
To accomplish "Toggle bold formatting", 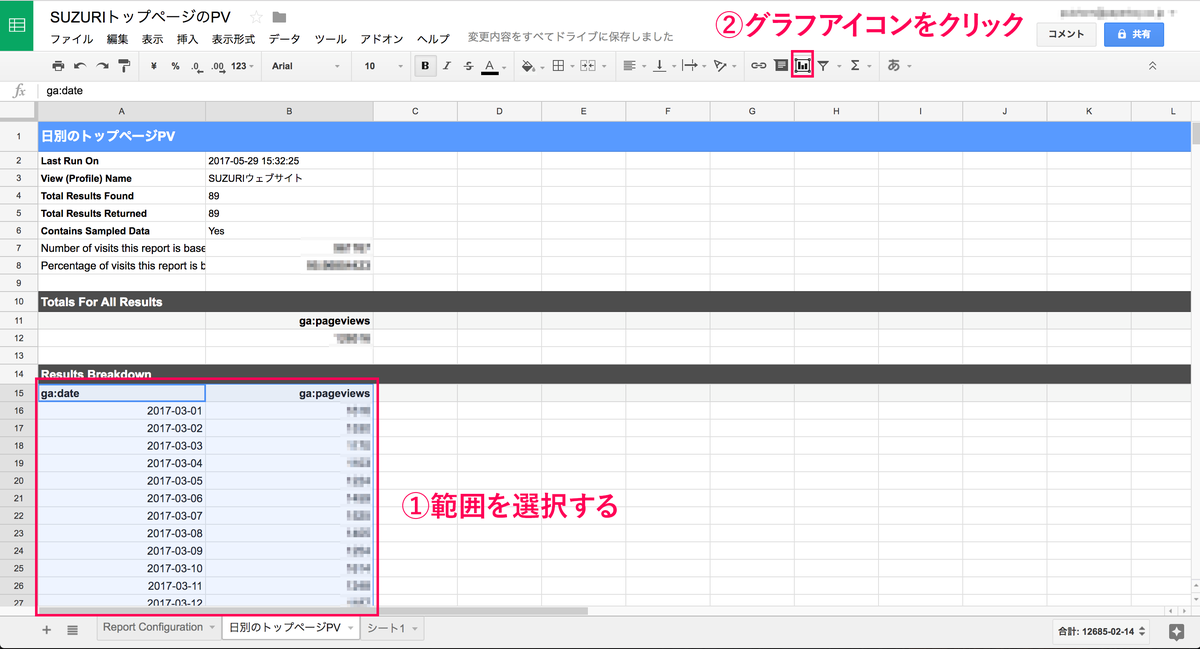I will [425, 66].
